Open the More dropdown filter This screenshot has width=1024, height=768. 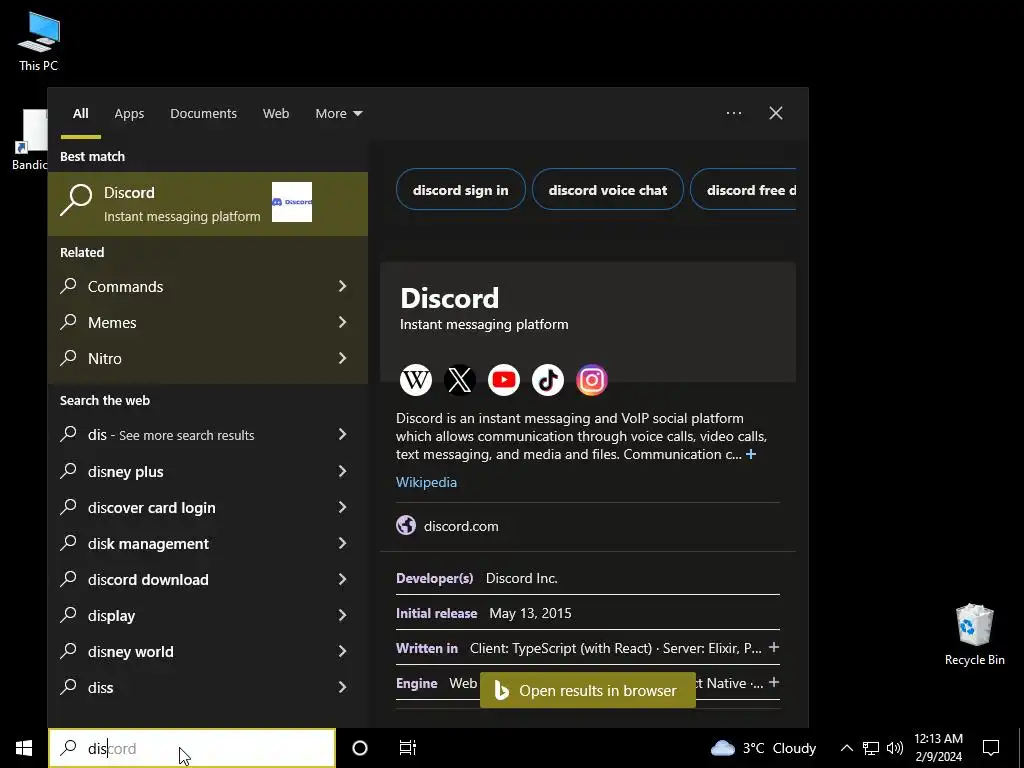click(338, 114)
